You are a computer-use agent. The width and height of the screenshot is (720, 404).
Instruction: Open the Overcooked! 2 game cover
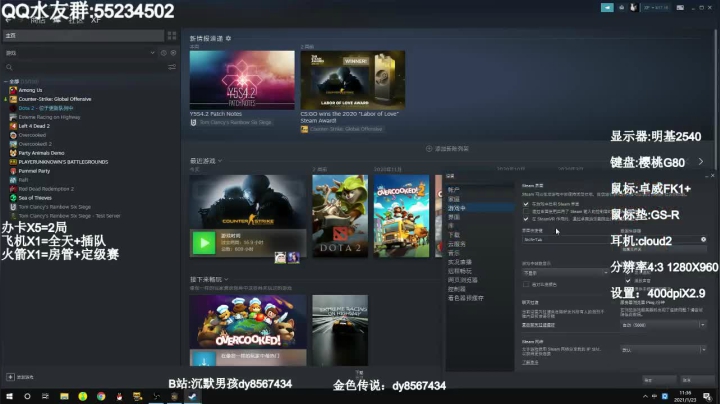401,216
